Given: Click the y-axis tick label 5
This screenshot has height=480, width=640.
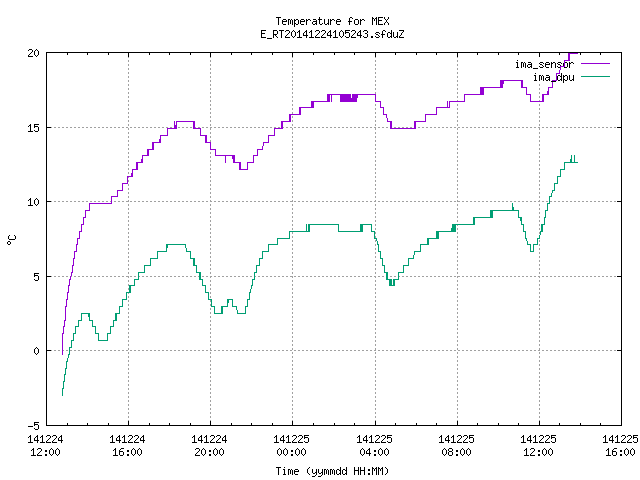Looking at the screenshot, I should 37,277.
